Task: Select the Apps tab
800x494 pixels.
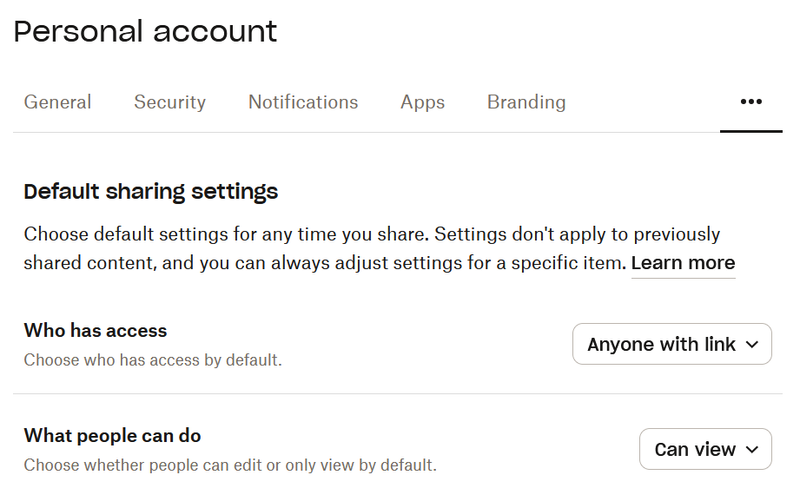Action: (422, 102)
